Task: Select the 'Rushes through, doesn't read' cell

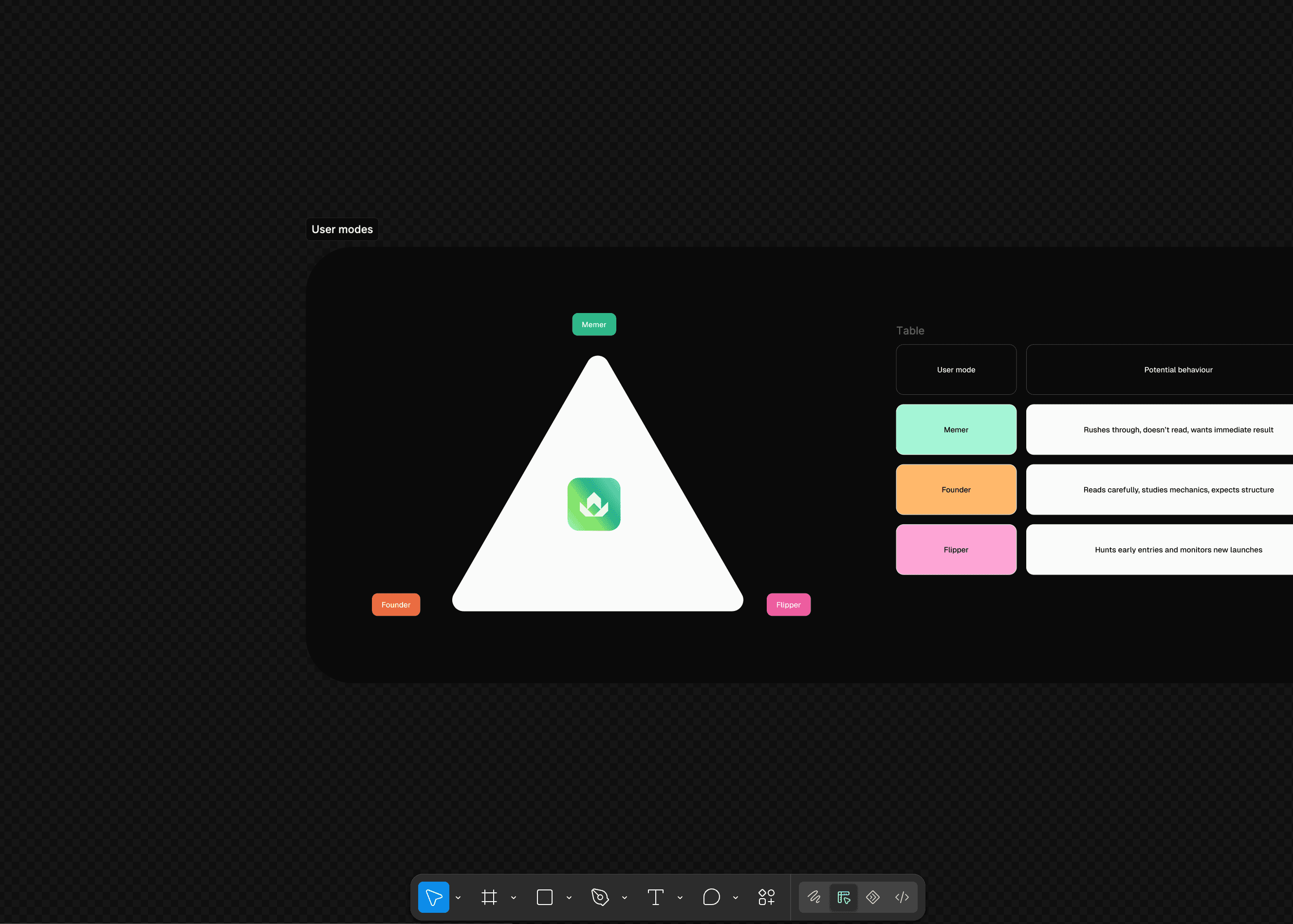Action: click(x=1159, y=429)
